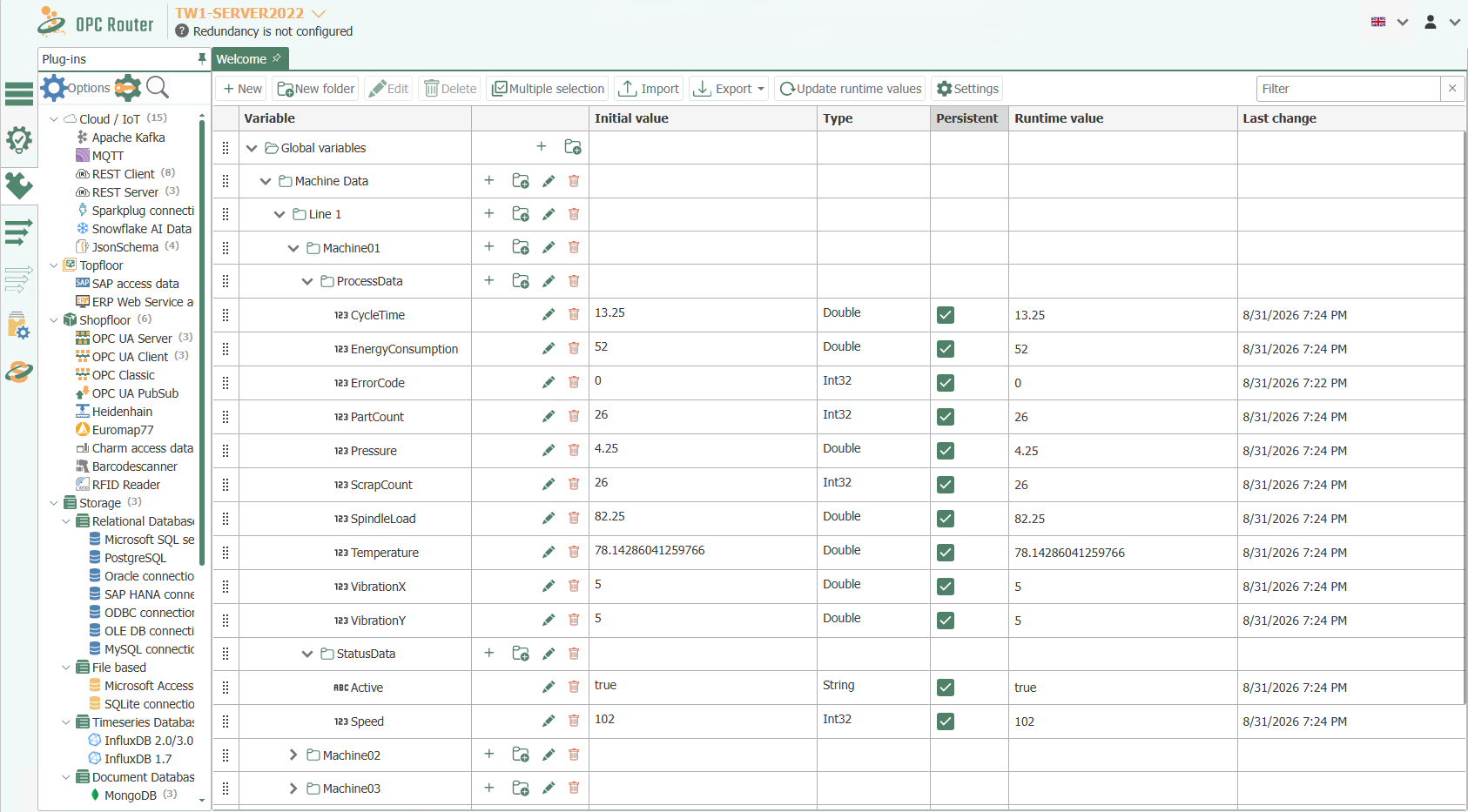Select the gear-checkmark sidebar icon
The height and width of the screenshot is (812, 1468).
pos(18,139)
